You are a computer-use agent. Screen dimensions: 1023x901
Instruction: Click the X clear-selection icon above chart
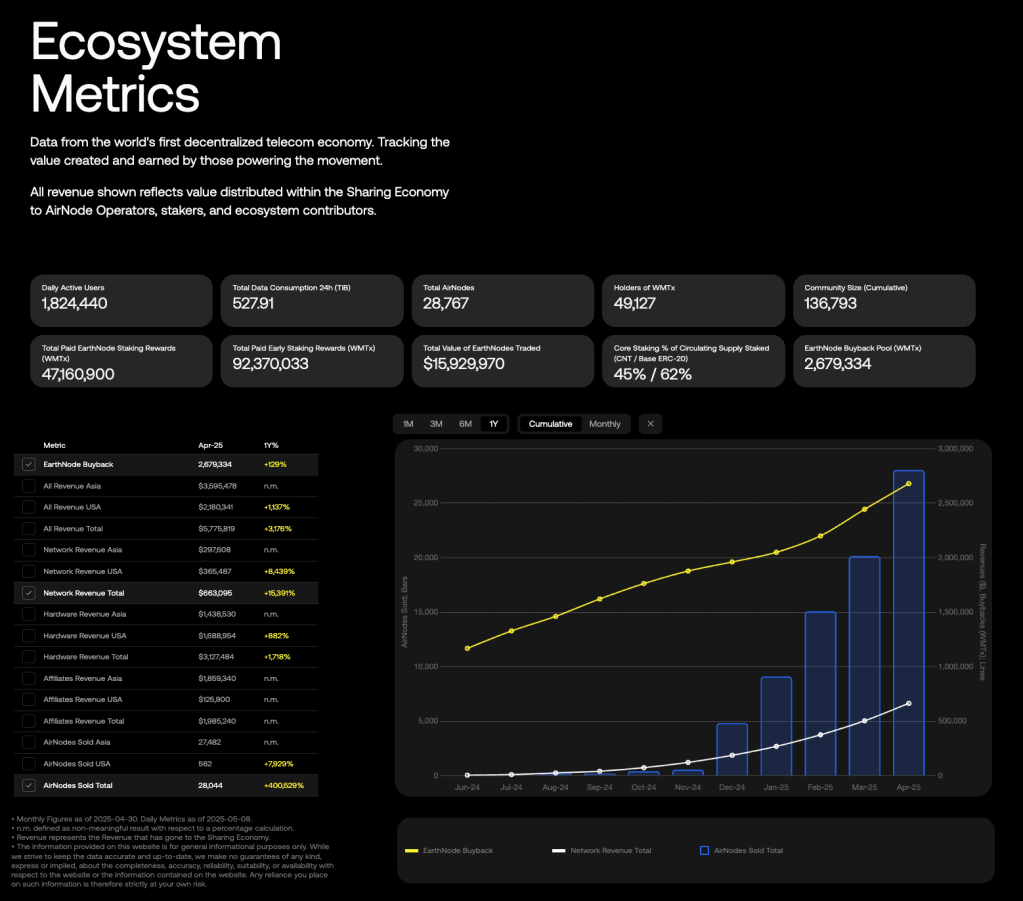[x=650, y=424]
